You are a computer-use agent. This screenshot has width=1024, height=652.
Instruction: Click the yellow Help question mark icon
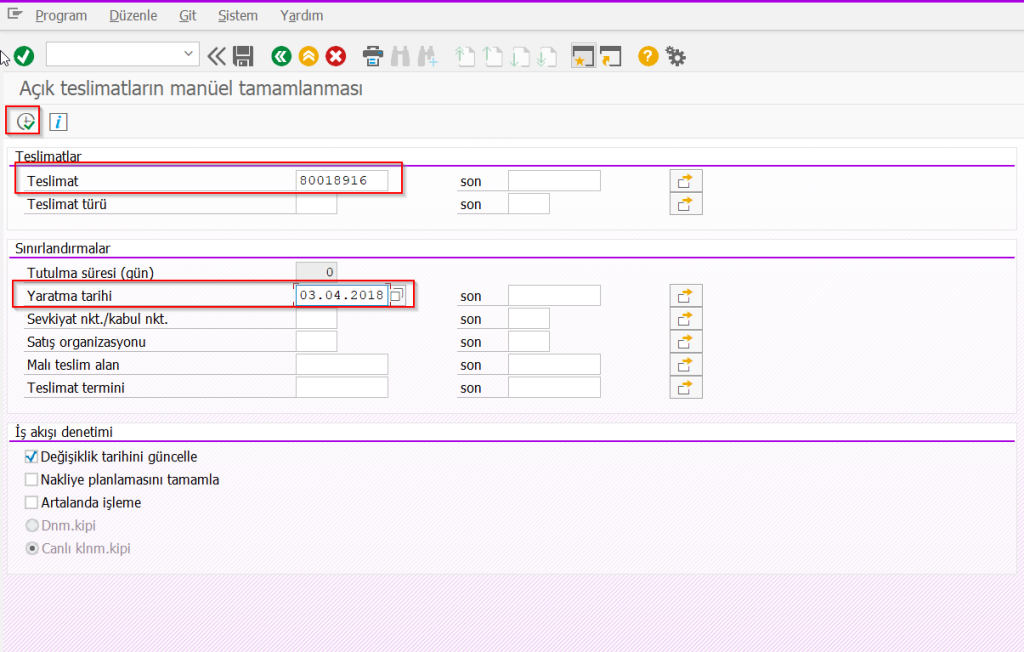(648, 56)
